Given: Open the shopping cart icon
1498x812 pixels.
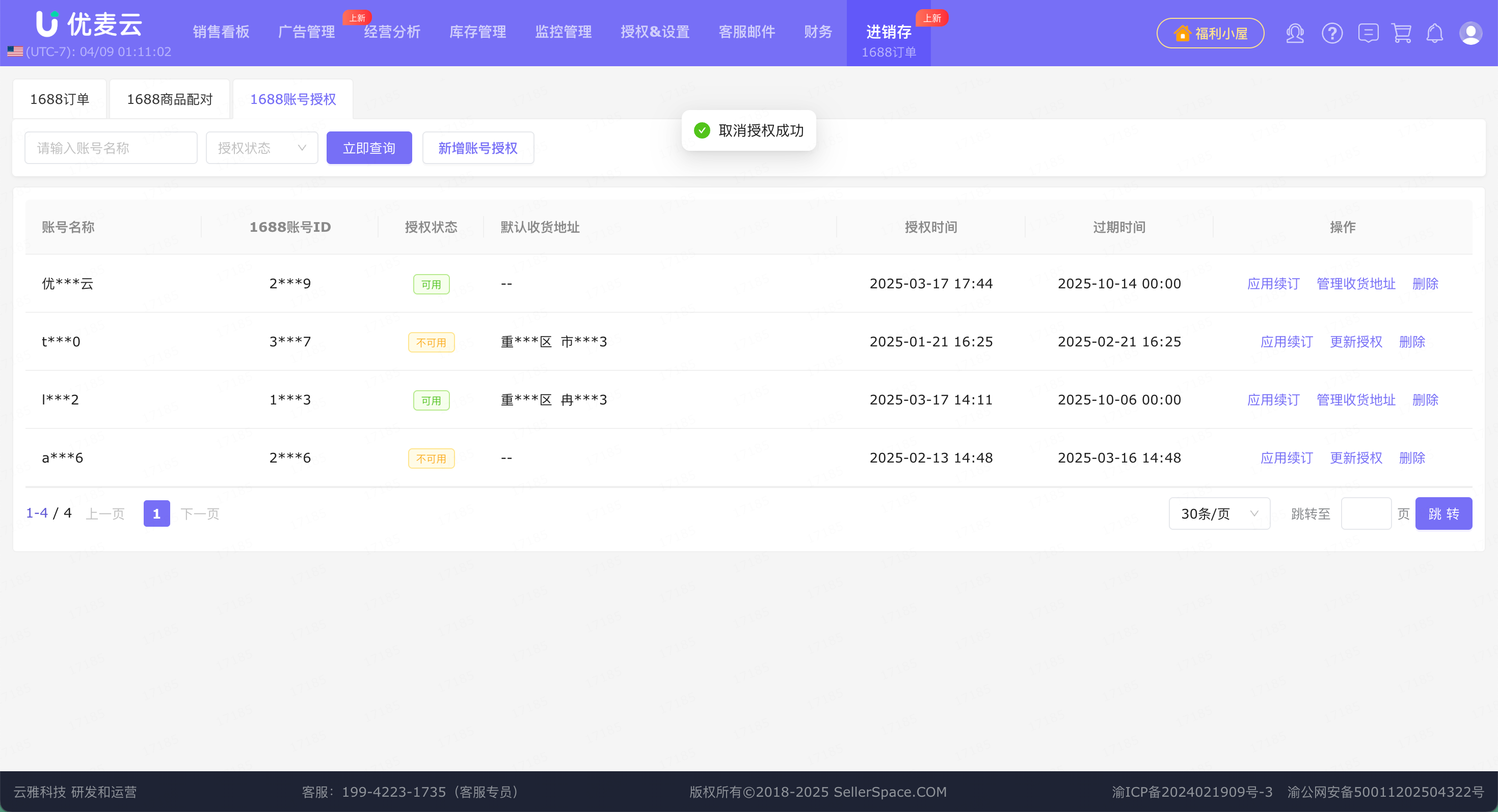Looking at the screenshot, I should click(1402, 33).
